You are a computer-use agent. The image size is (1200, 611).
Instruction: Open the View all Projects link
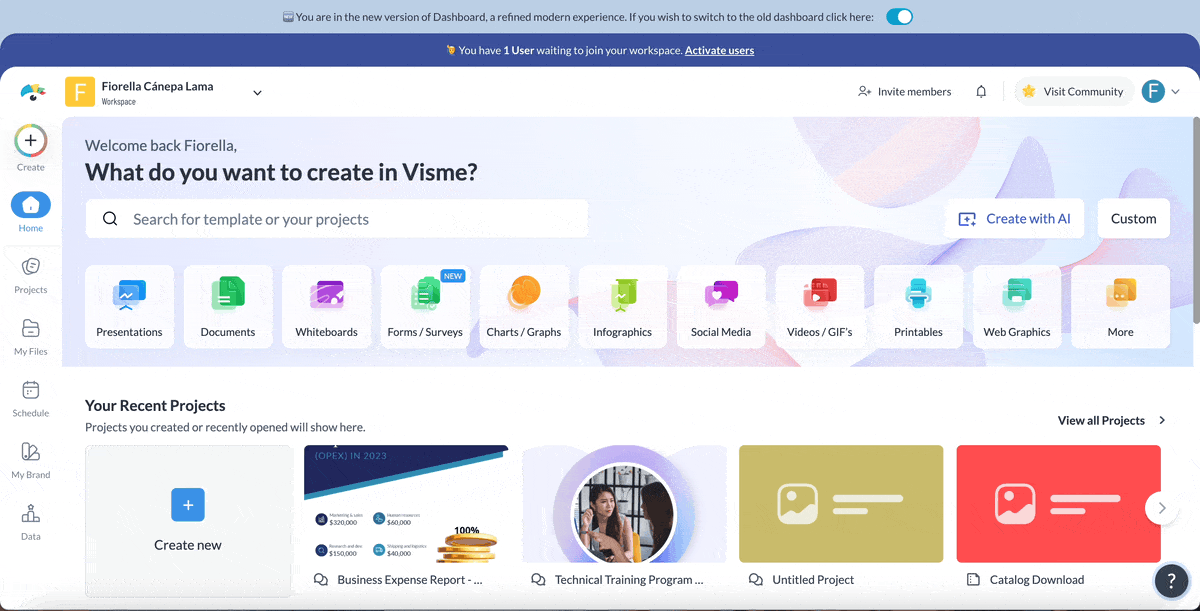pos(1111,421)
